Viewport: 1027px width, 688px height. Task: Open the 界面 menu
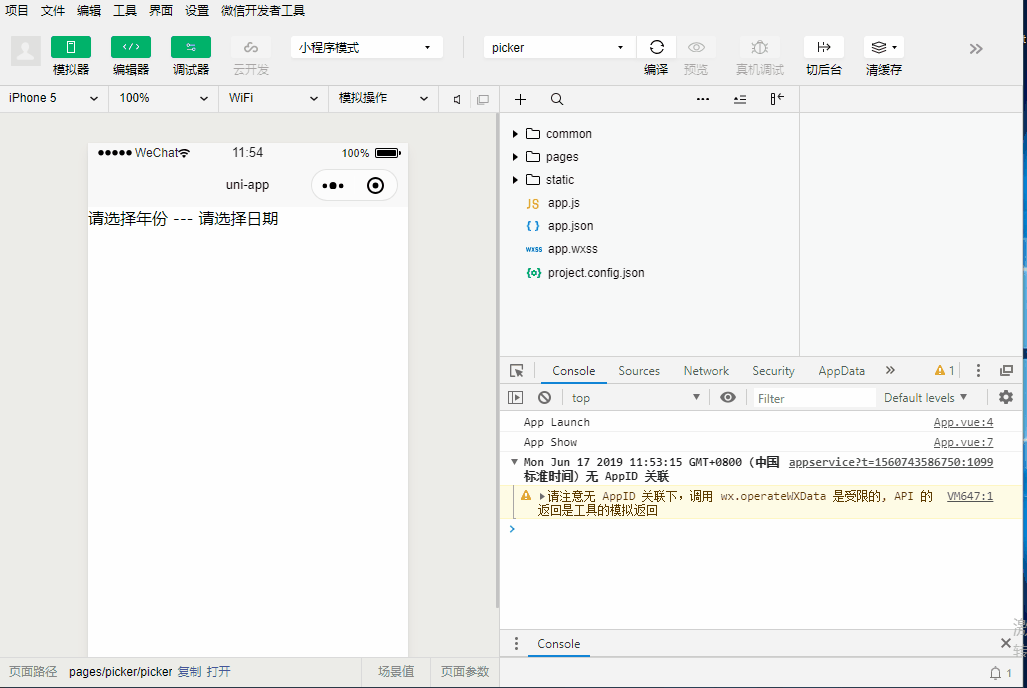pos(160,10)
